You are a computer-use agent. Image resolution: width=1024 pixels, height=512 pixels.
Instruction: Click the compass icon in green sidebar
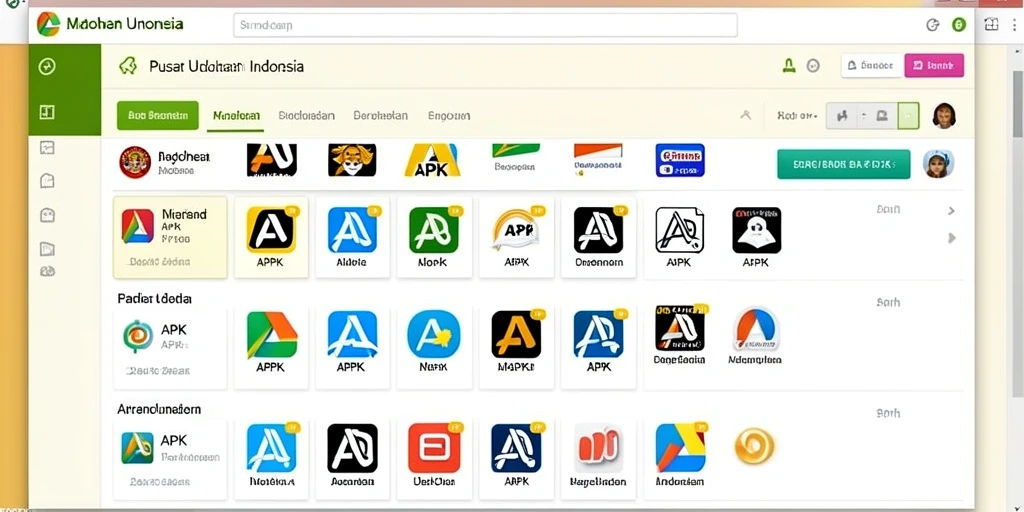[47, 66]
